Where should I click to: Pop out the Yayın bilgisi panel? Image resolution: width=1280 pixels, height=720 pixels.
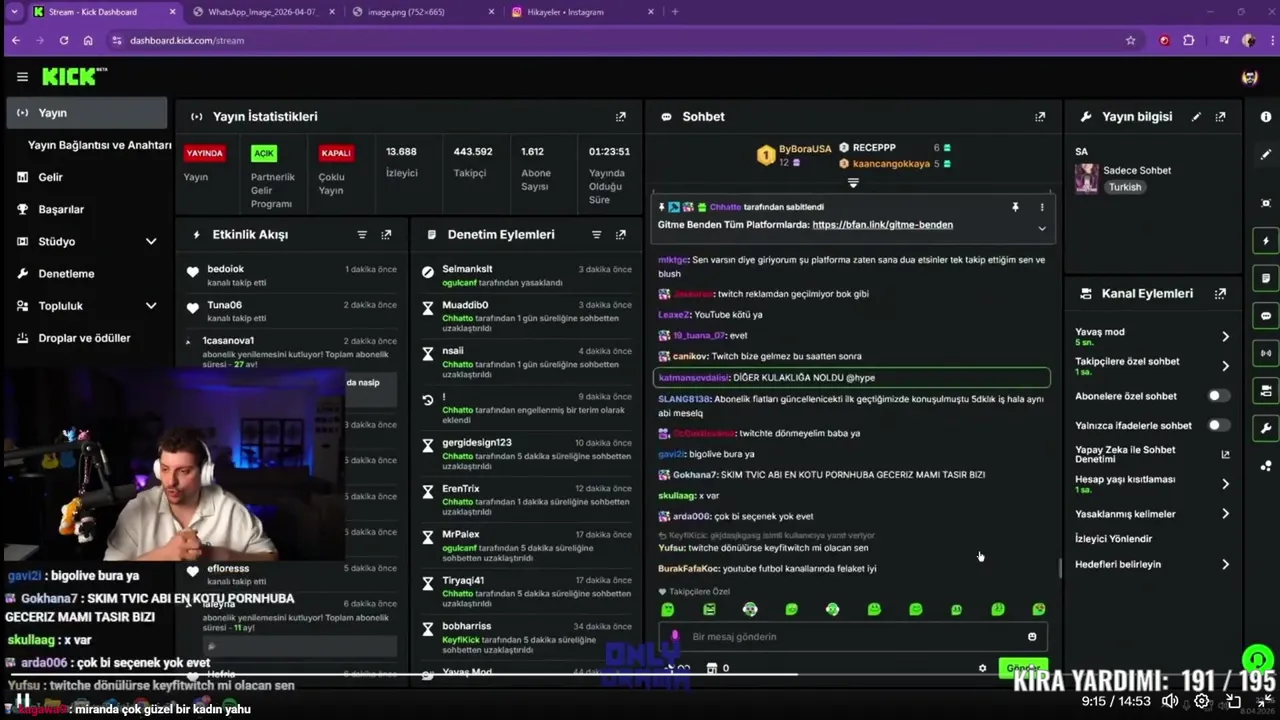1220,117
